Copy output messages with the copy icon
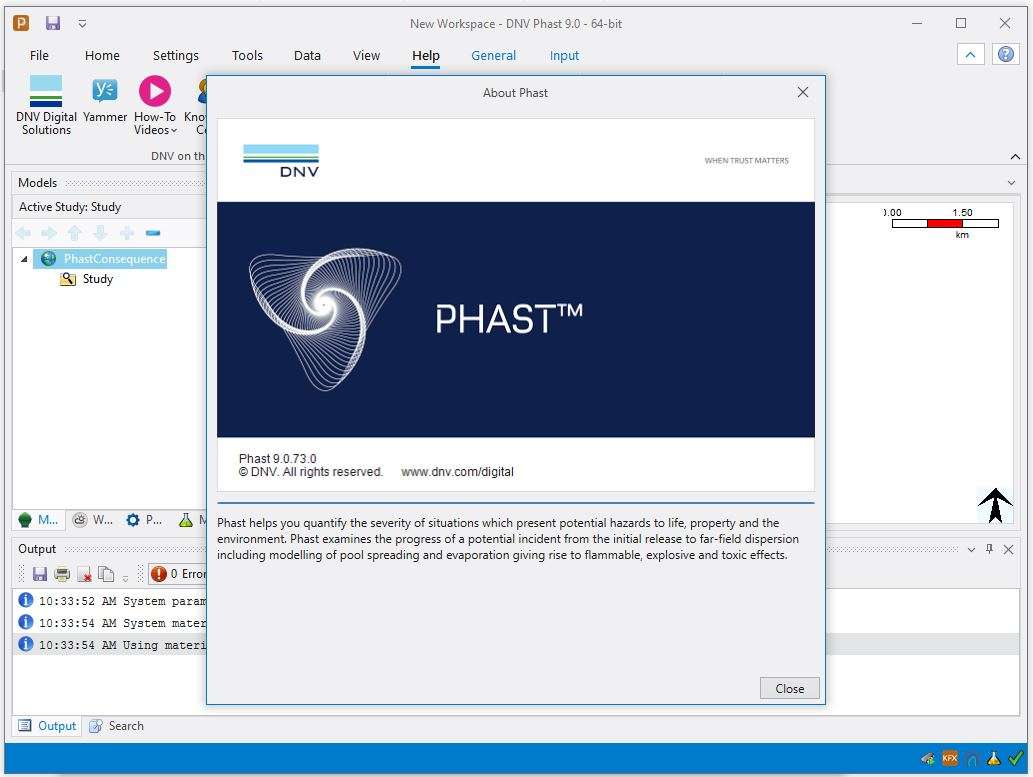The width and height of the screenshot is (1033, 777). click(x=106, y=574)
